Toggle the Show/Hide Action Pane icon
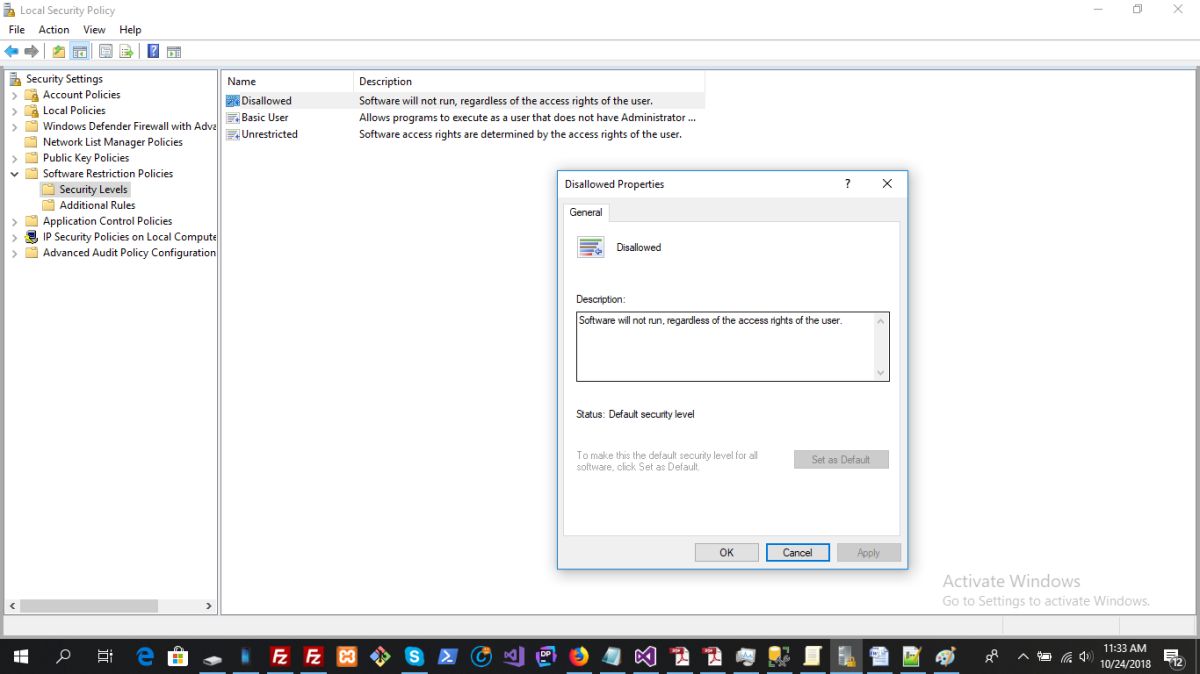1200x674 pixels. (x=173, y=52)
